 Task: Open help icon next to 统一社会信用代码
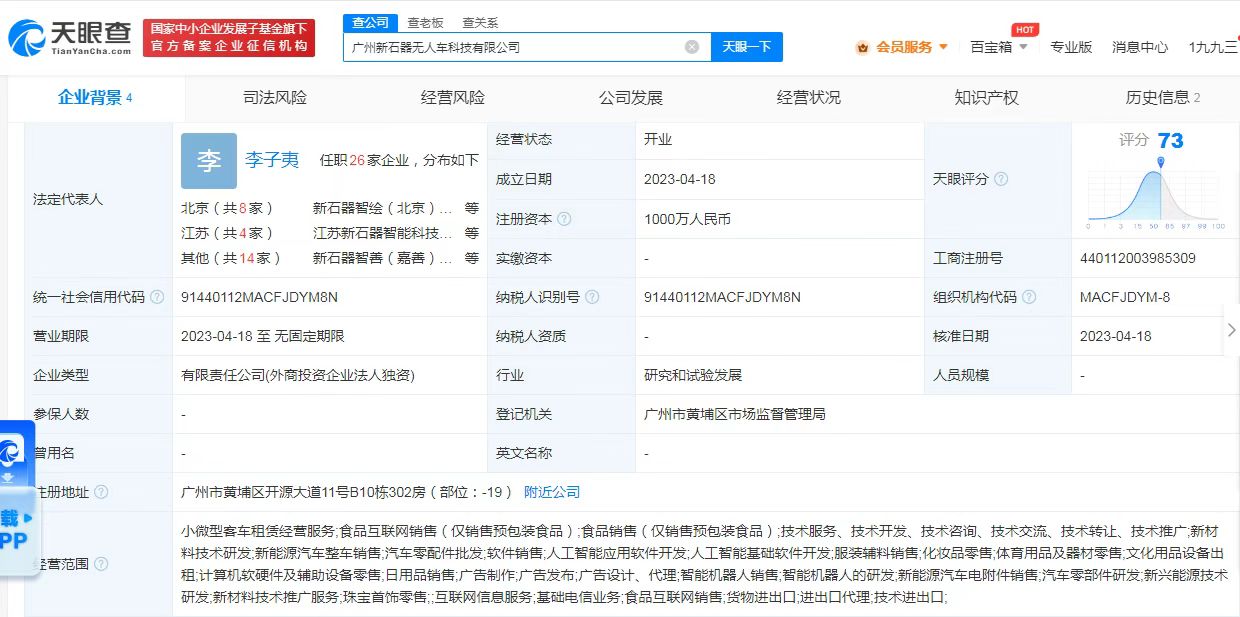(x=157, y=297)
